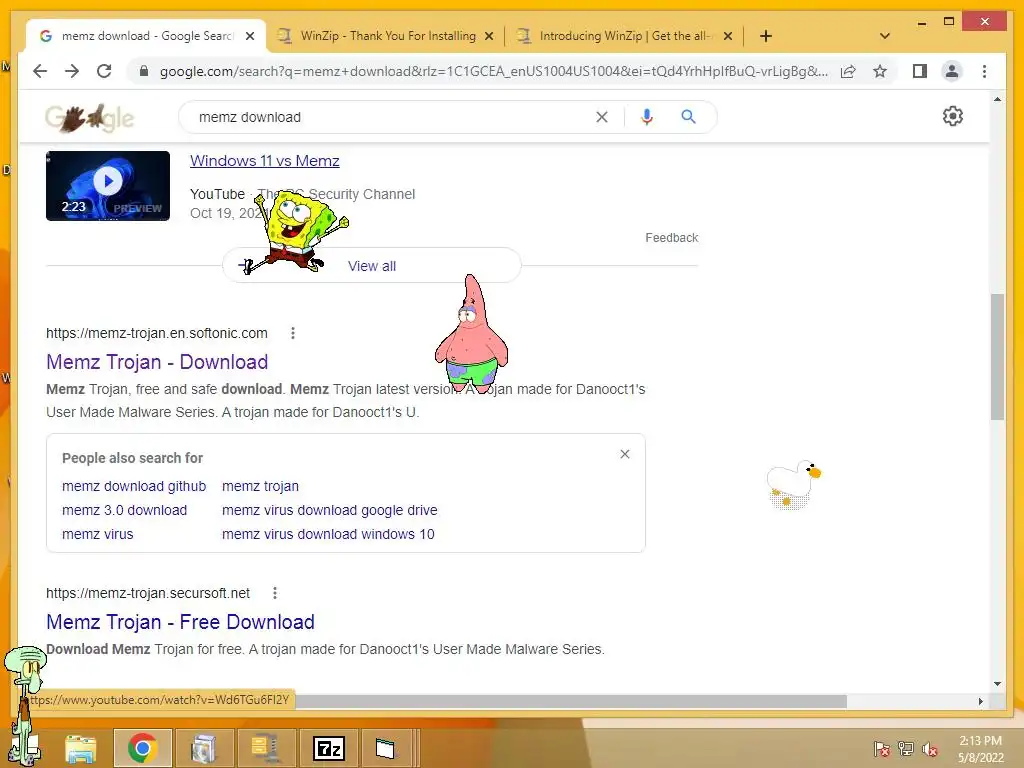Share this page from the address bar

coord(848,71)
